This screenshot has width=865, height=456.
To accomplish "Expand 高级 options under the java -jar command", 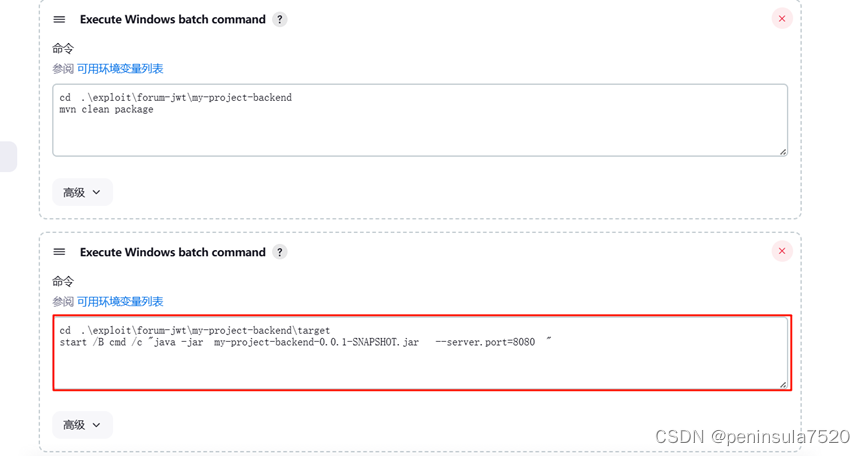I will (x=82, y=425).
